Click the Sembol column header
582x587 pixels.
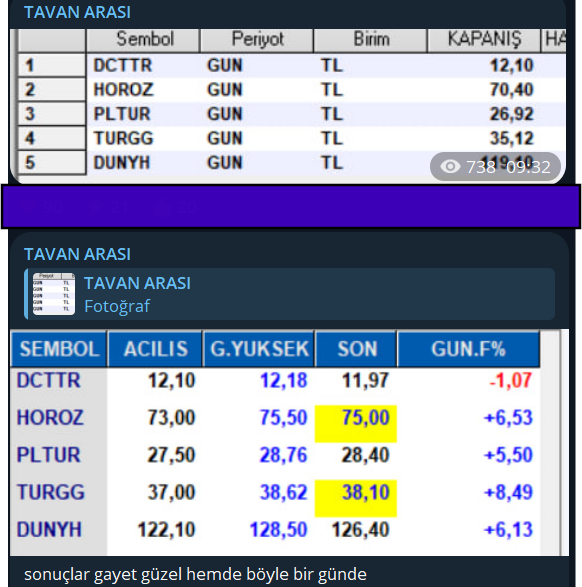point(143,40)
